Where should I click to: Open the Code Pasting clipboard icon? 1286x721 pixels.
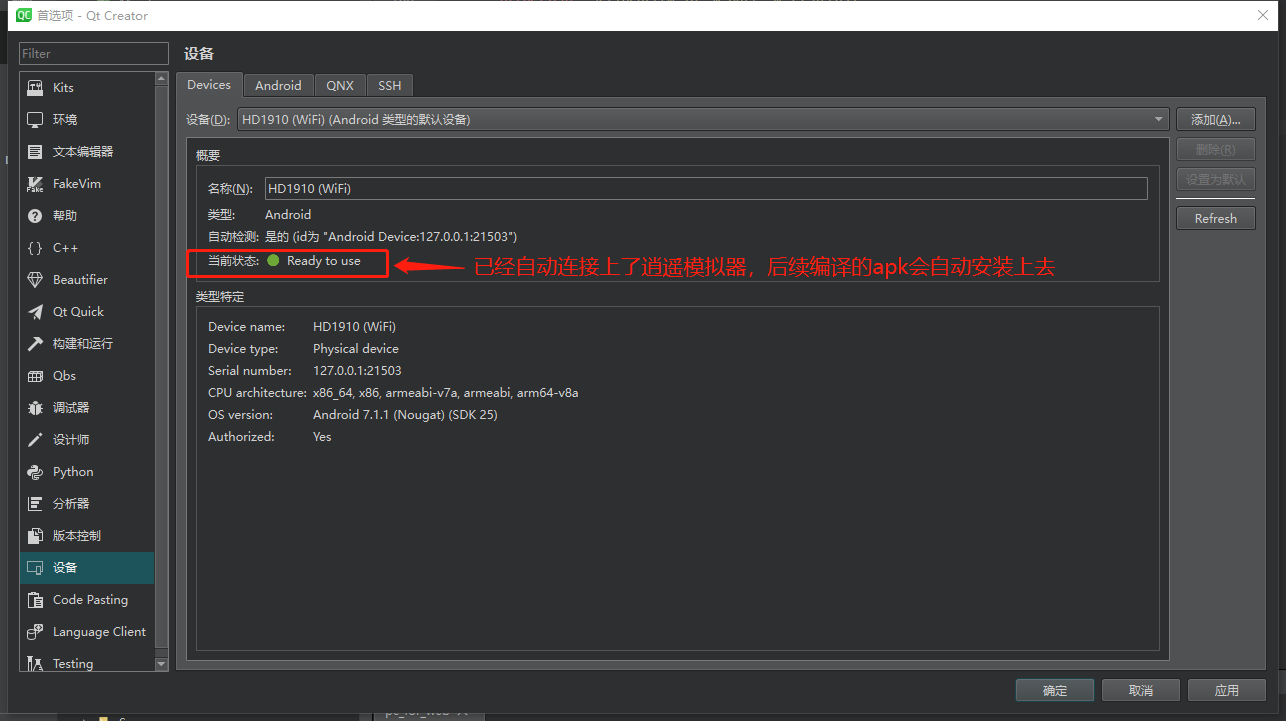click(35, 600)
